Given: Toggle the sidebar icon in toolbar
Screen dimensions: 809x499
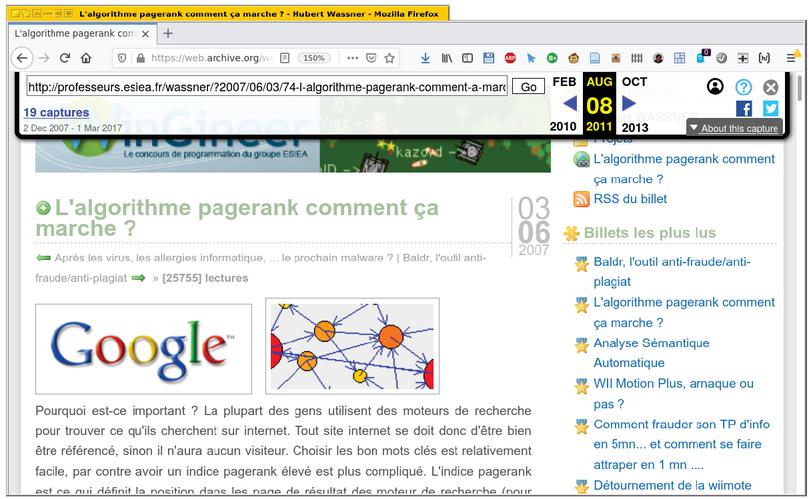Looking at the screenshot, I should pos(467,58).
